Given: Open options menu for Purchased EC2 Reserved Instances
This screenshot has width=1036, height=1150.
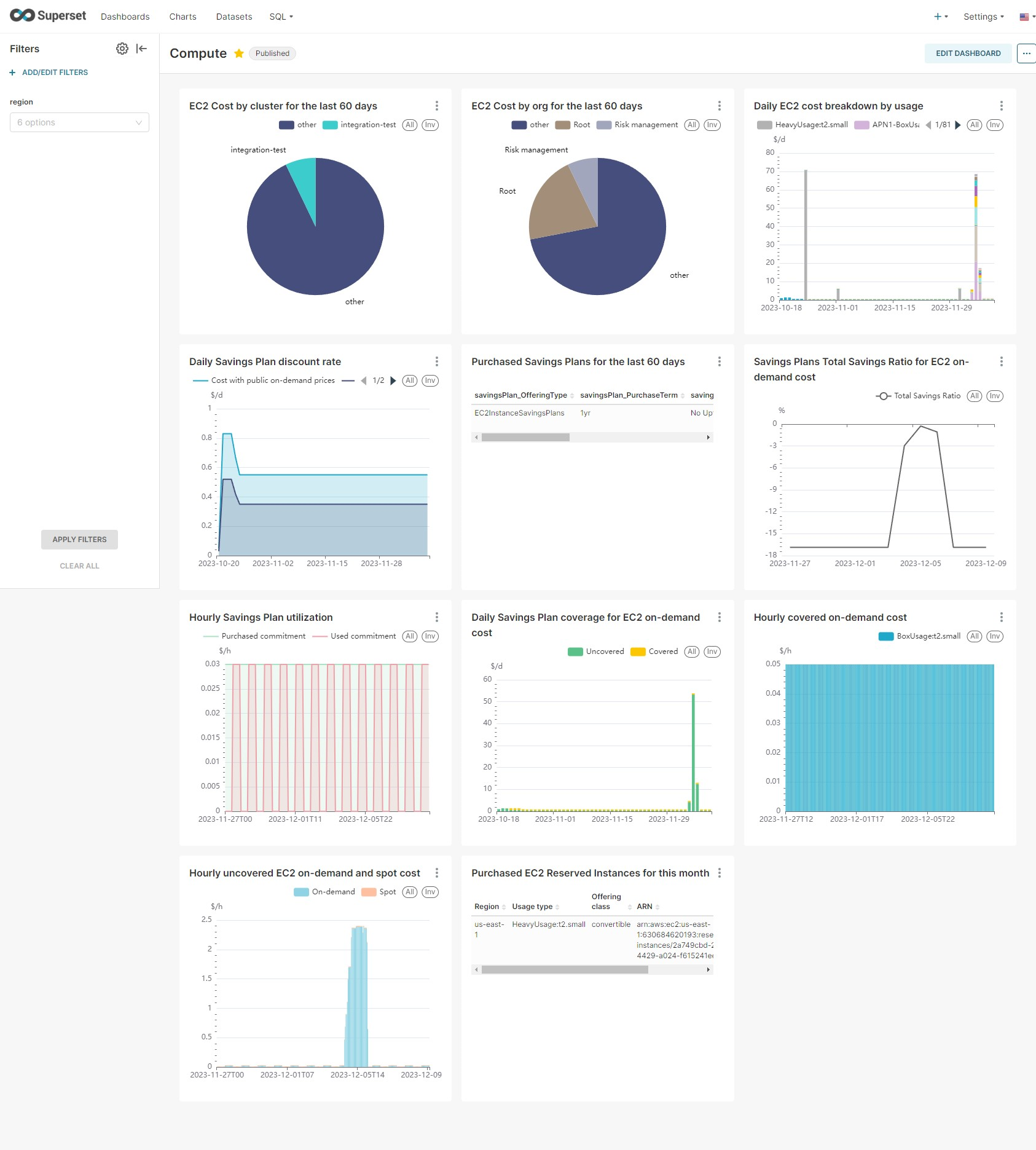Looking at the screenshot, I should click(719, 873).
